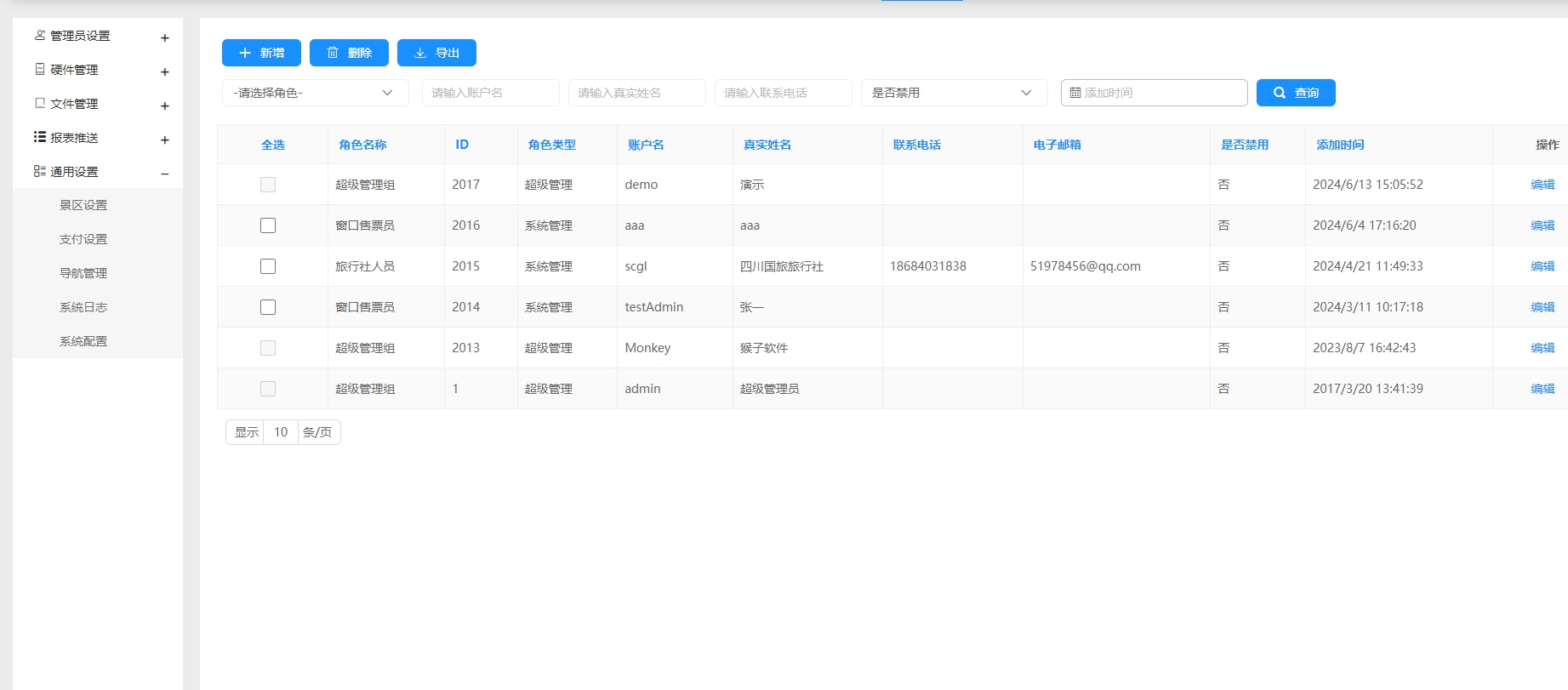The image size is (1568, 690).
Task: Open 系统配置 in the sidebar
Action: click(x=83, y=341)
